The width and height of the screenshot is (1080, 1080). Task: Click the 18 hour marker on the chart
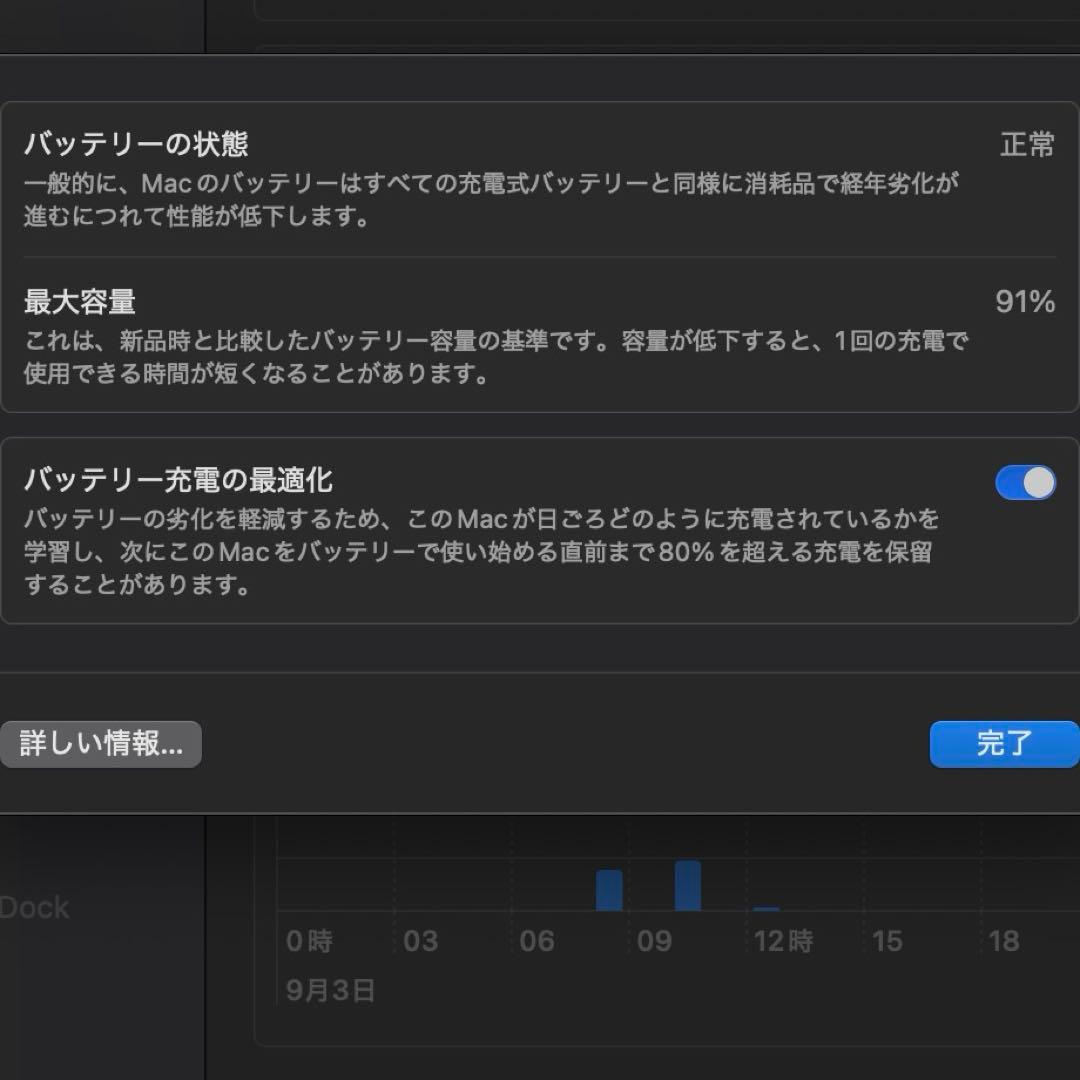(x=1003, y=940)
